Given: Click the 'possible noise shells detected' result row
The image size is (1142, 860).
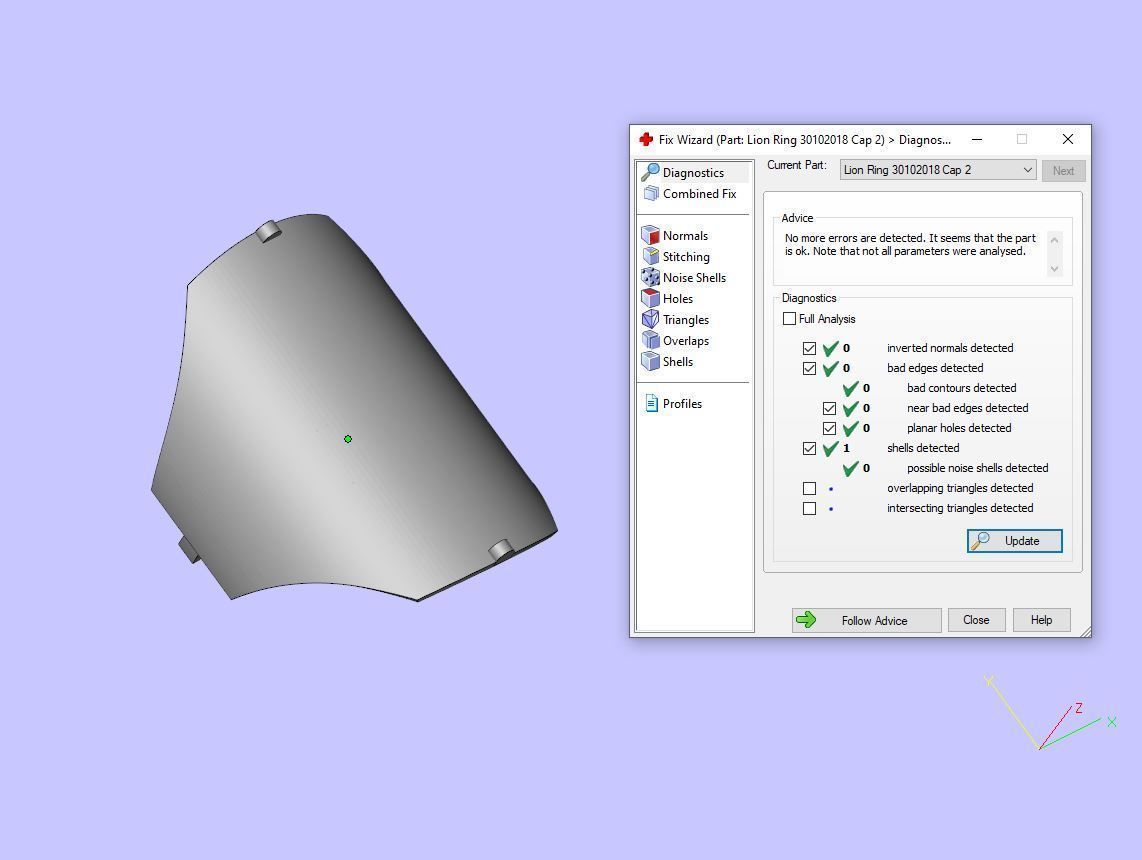Looking at the screenshot, I should click(945, 468).
